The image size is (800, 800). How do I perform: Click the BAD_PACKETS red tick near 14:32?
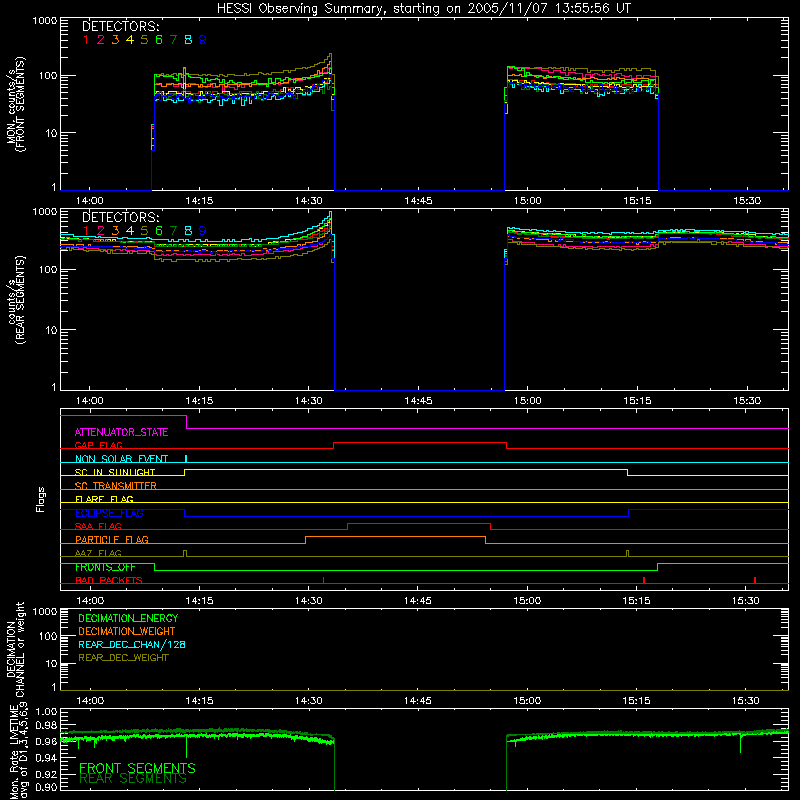coord(323,580)
